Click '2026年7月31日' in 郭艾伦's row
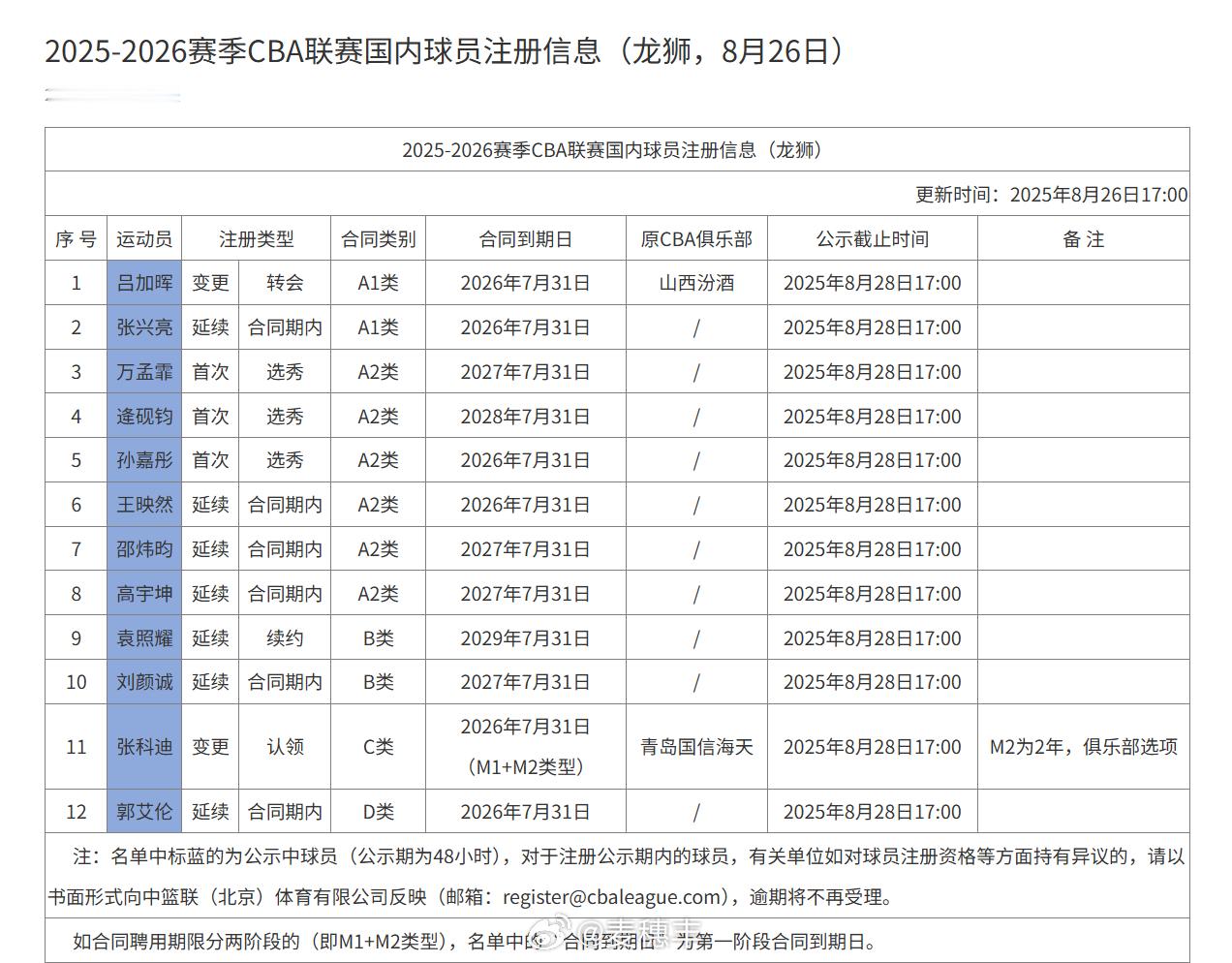1232x963 pixels. tap(526, 812)
